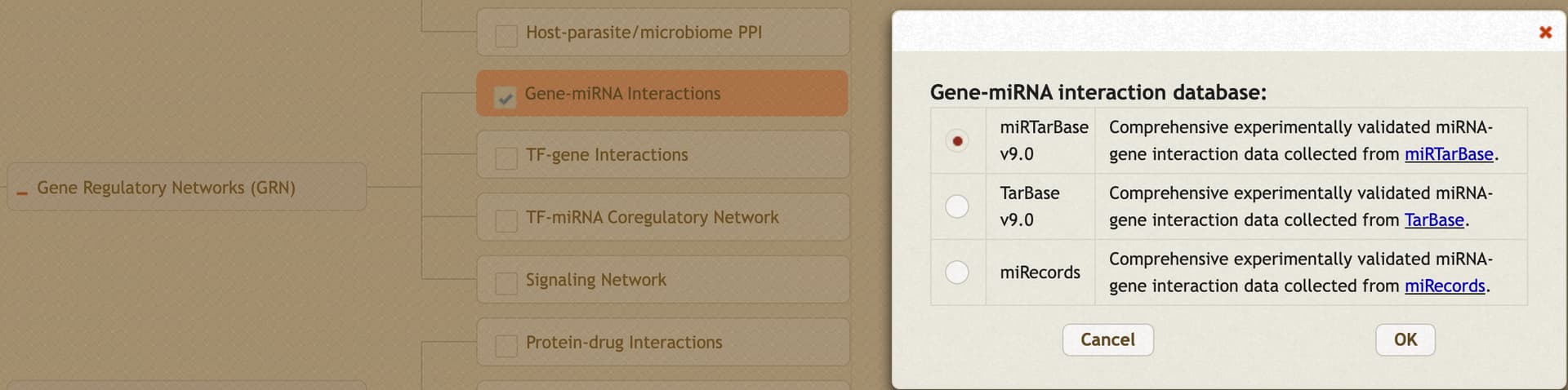Tick the Signaling Network checkbox

click(x=506, y=282)
